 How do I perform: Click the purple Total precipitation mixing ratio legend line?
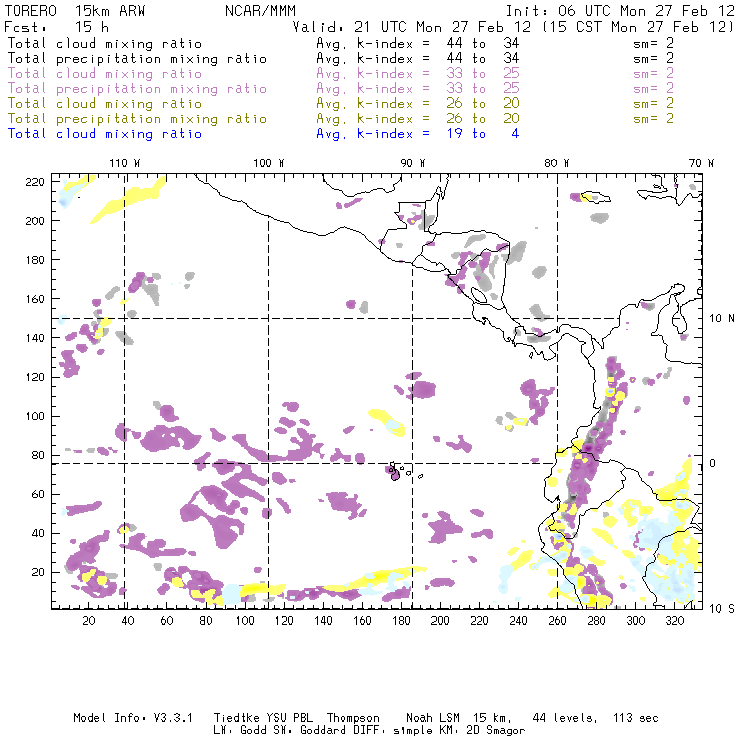[x=137, y=88]
